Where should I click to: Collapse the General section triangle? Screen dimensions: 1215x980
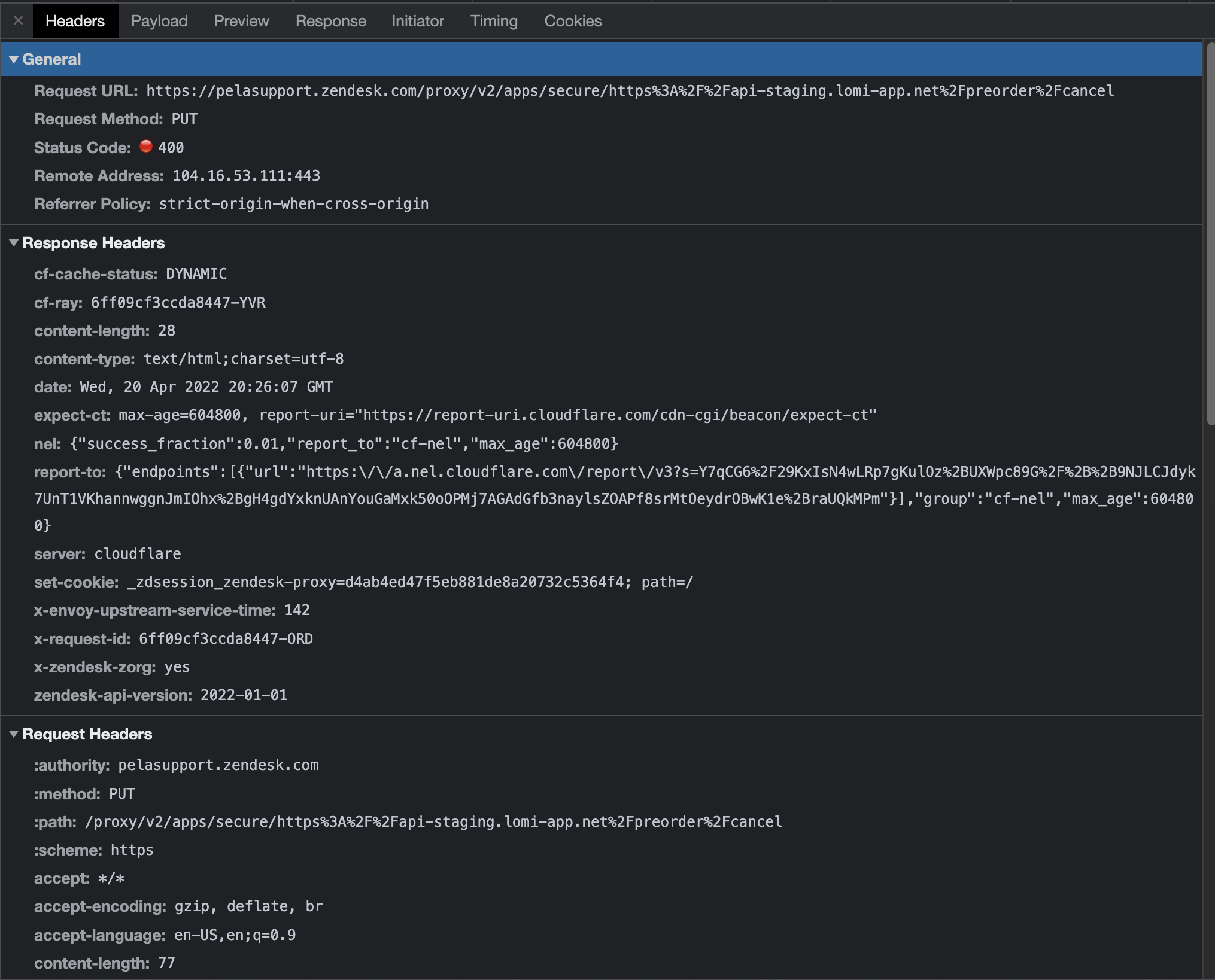click(x=14, y=59)
